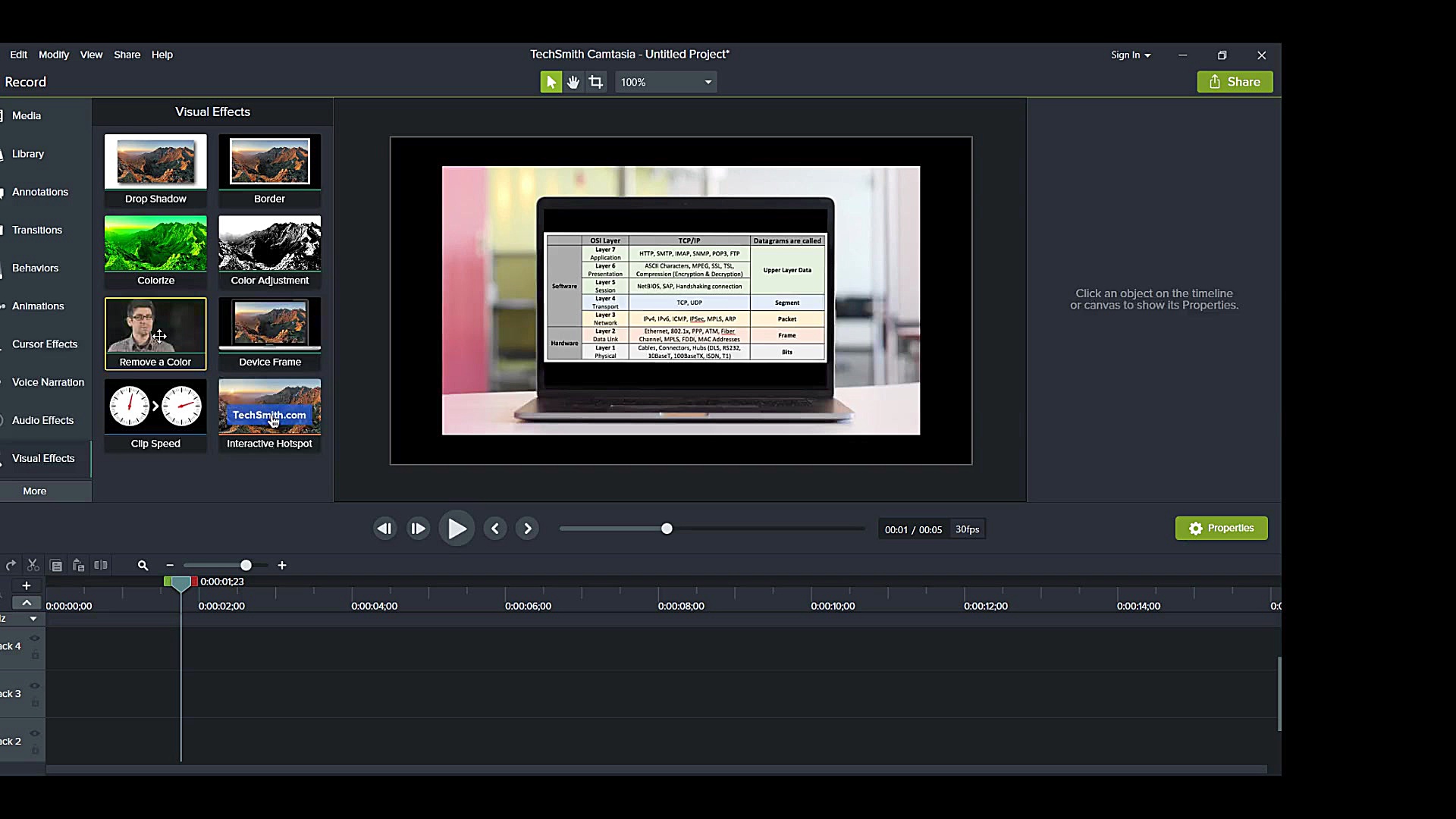Open the Properties panel
Image resolution: width=1456 pixels, height=819 pixels.
[x=1221, y=528]
